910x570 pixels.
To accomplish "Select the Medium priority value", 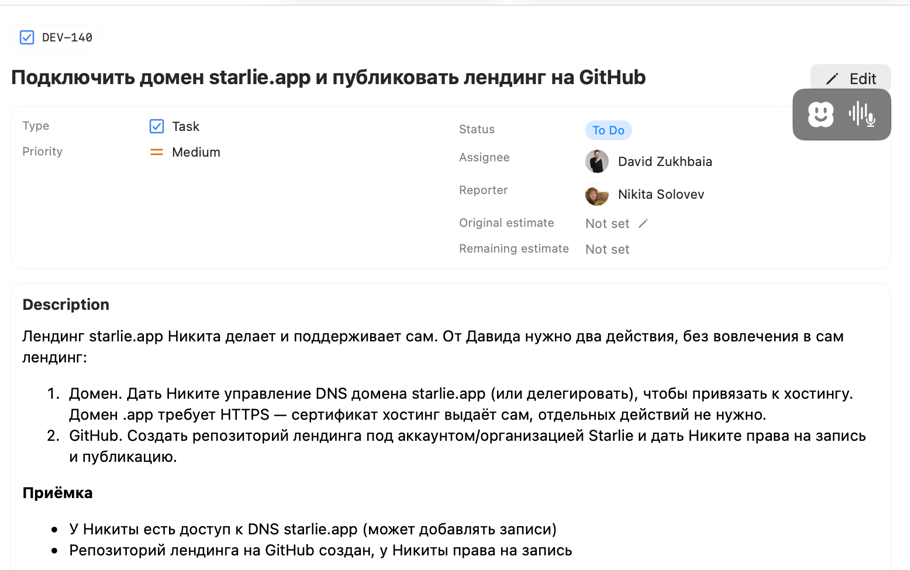I will 196,152.
